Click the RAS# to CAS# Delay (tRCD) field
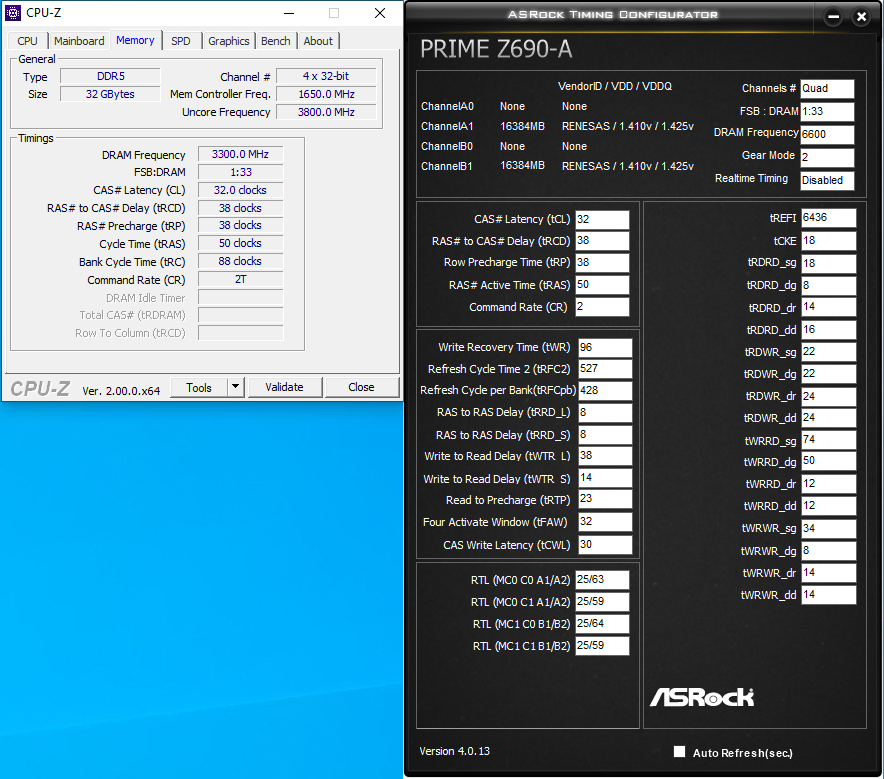Image resolution: width=884 pixels, height=779 pixels. (602, 241)
